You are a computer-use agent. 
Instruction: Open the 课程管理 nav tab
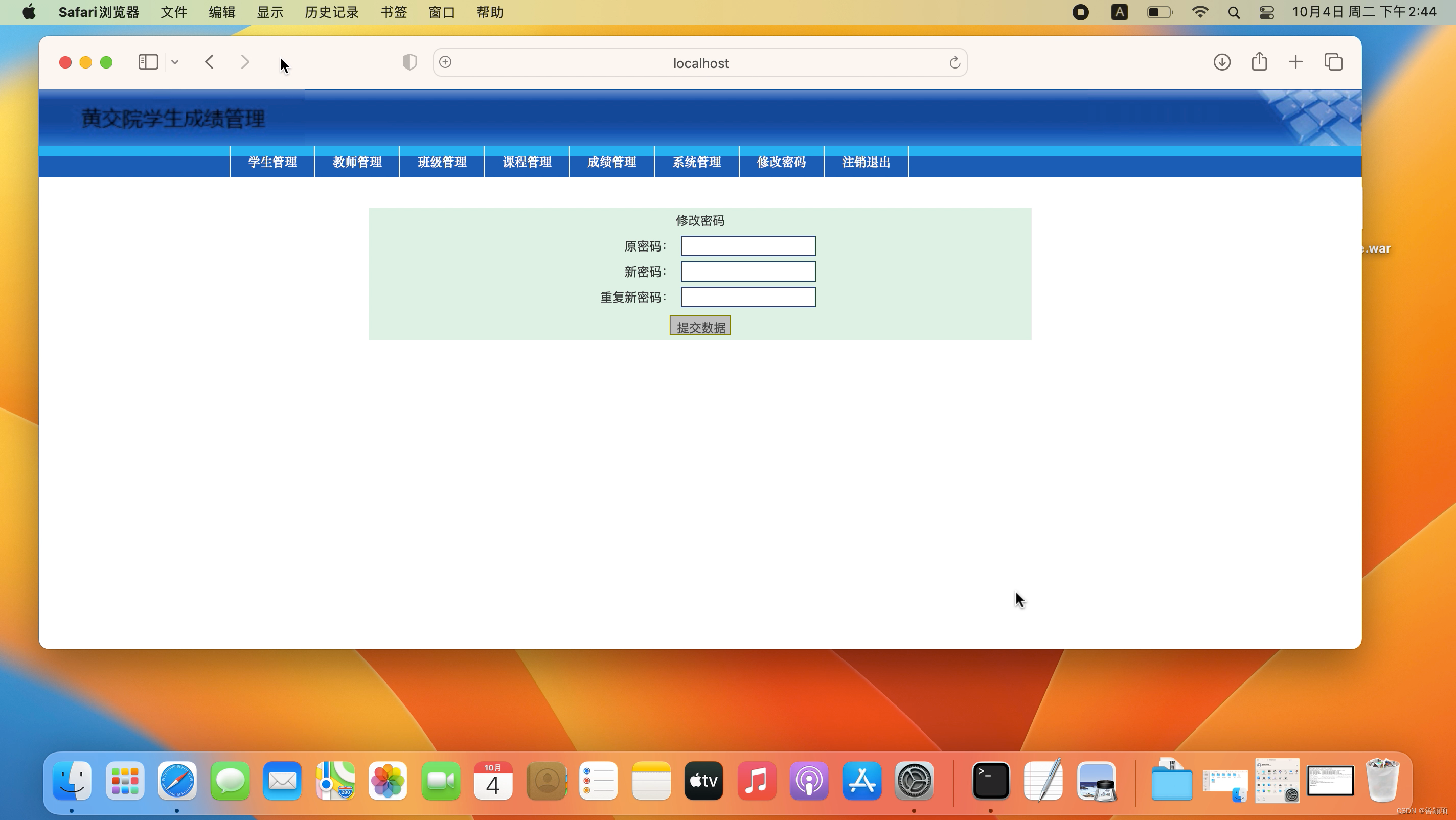(527, 162)
